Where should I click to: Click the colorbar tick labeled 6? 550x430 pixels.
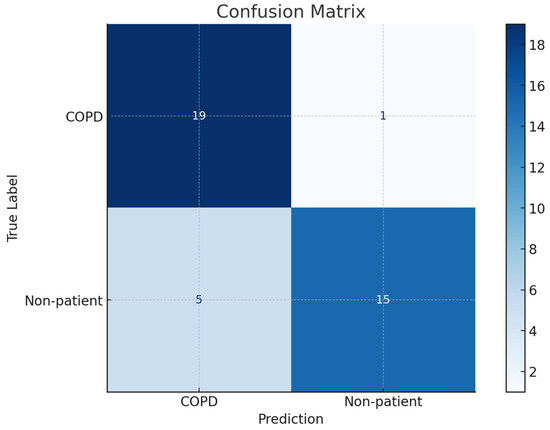533,290
